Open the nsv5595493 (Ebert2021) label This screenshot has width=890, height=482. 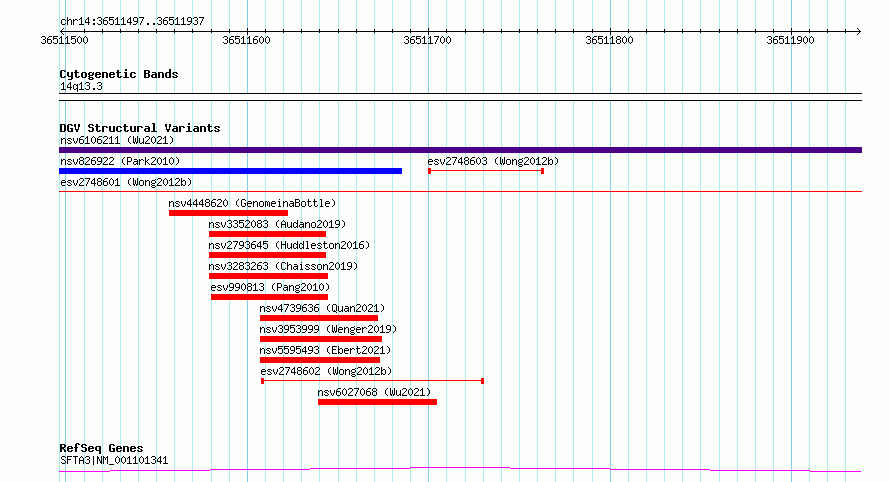point(325,350)
